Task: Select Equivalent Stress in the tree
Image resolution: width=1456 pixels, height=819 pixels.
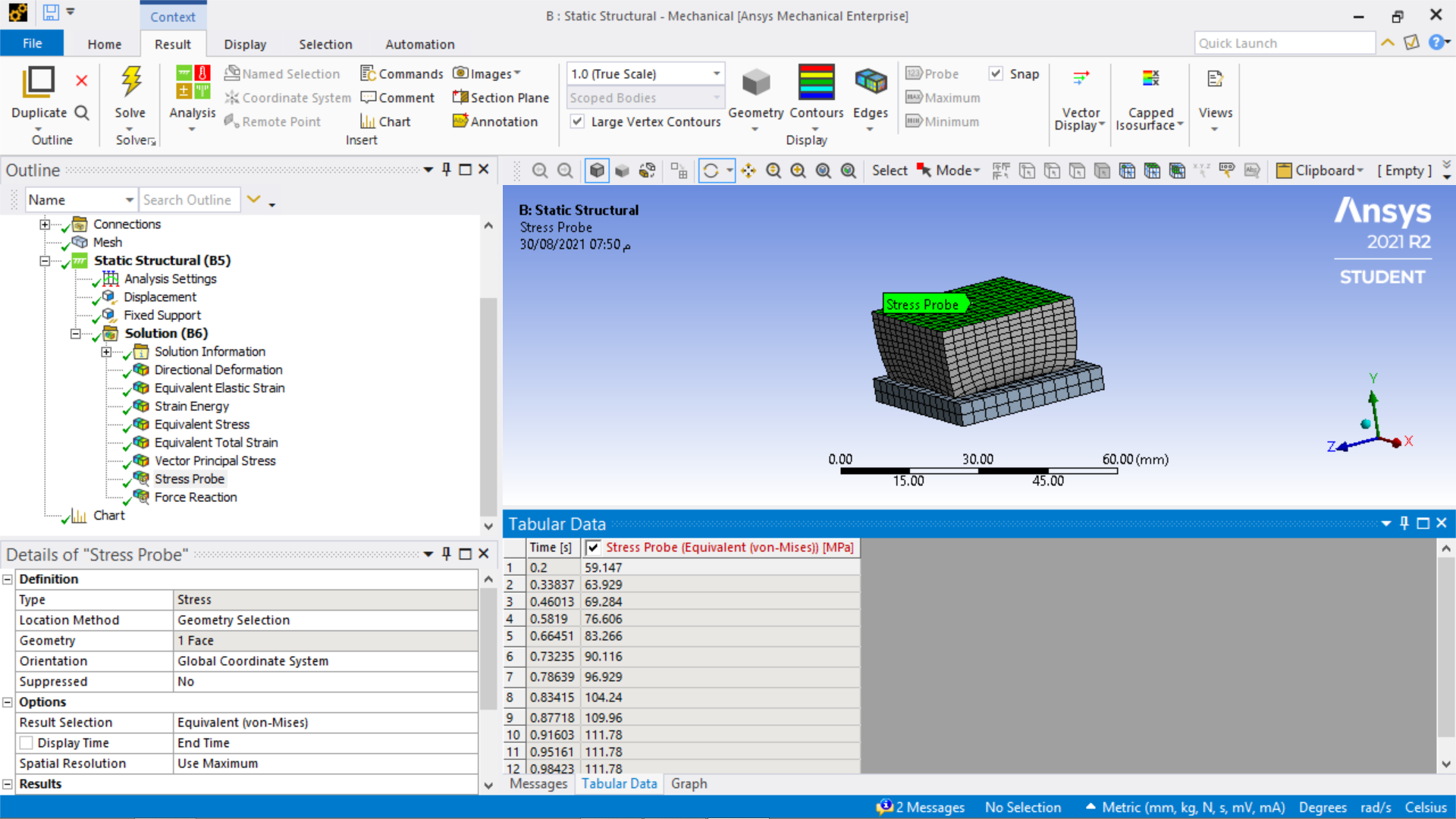Action: [x=202, y=425]
